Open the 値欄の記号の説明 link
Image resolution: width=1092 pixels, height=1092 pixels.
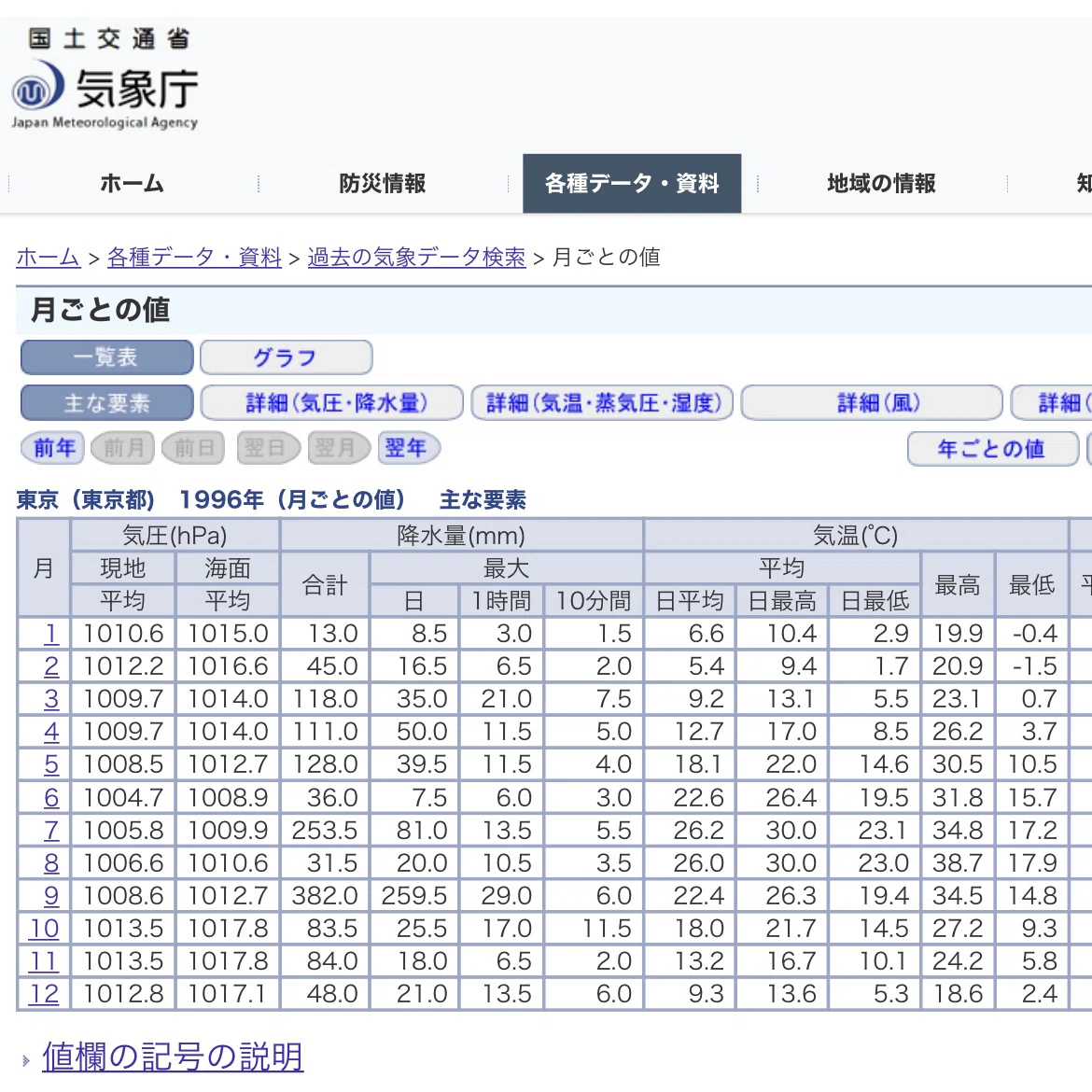pyautogui.click(x=173, y=1057)
